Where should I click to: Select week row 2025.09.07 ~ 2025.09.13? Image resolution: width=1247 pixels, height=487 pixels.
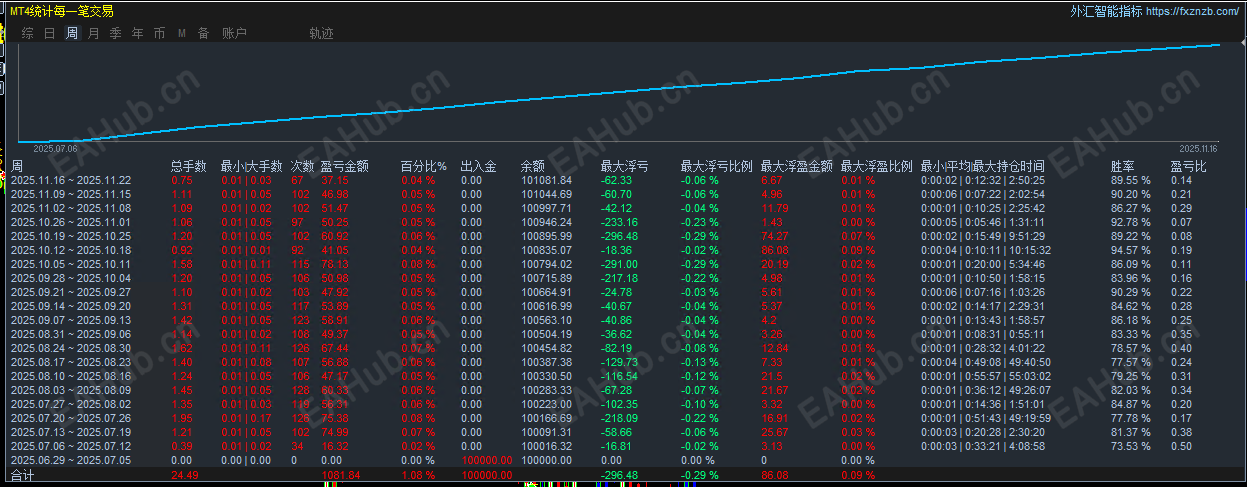[x=71, y=320]
